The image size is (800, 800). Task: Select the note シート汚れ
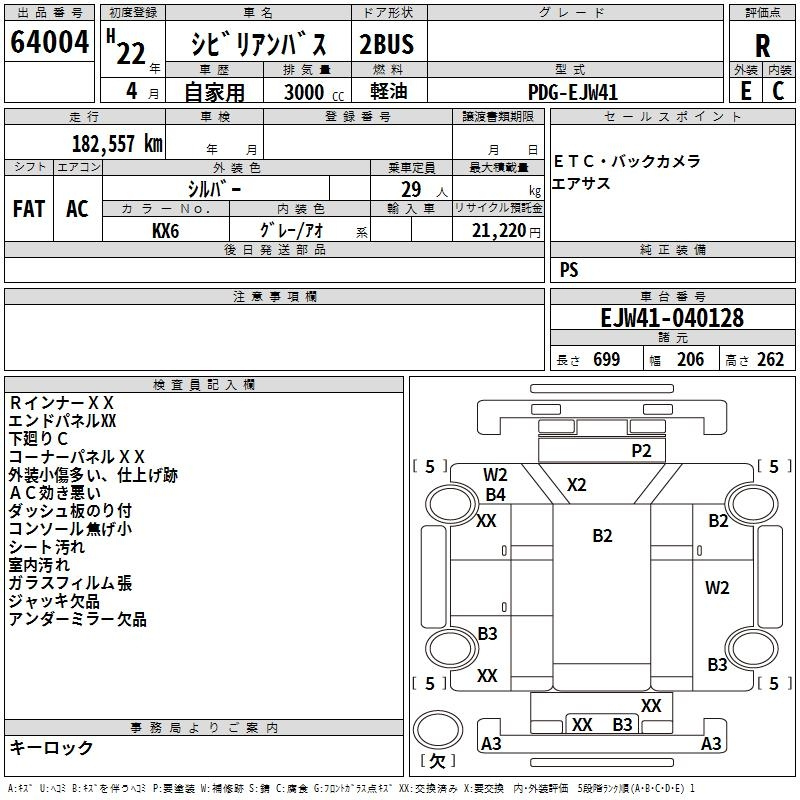tap(46, 546)
